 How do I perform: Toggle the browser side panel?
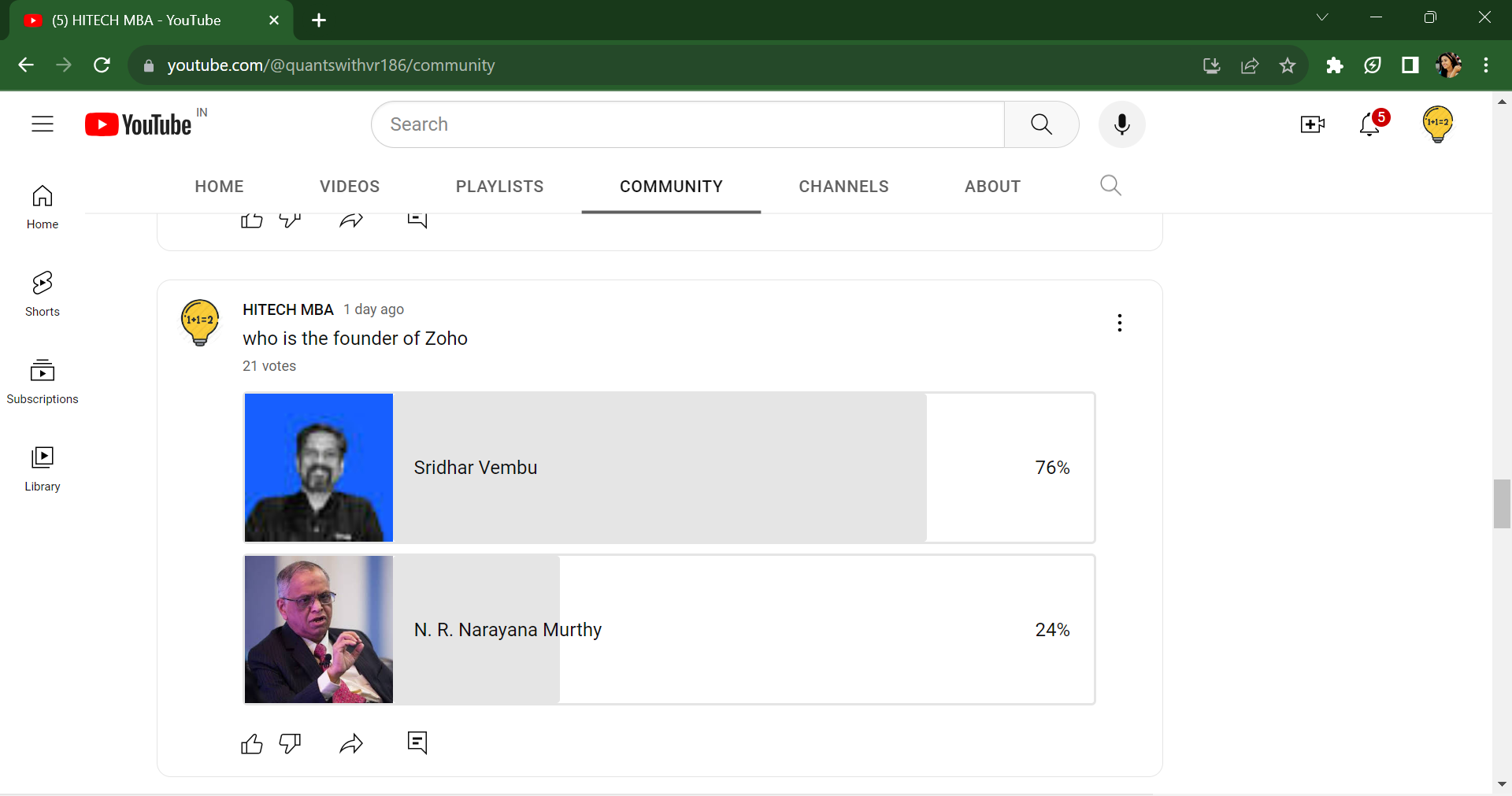(1410, 65)
